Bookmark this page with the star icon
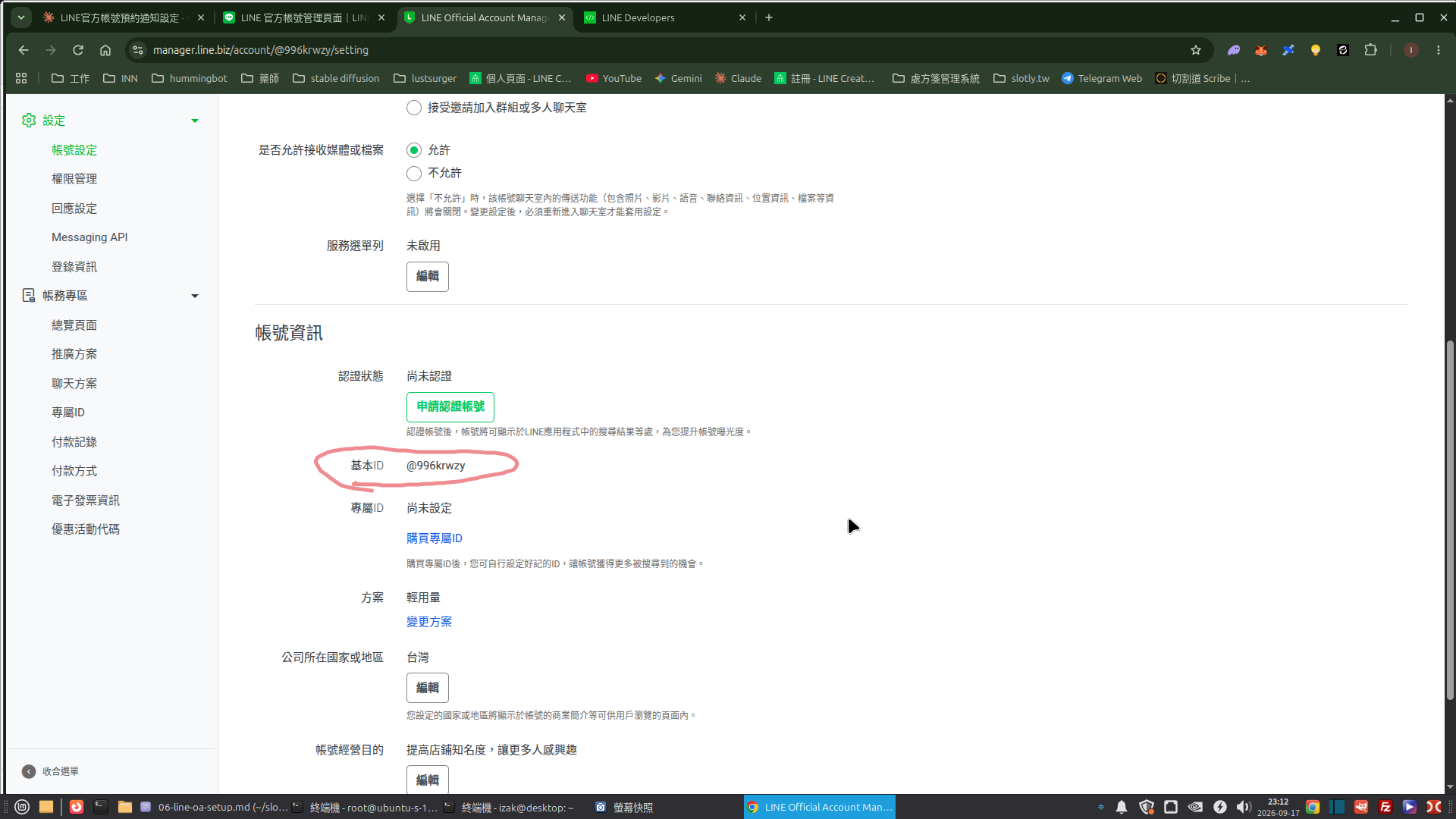The width and height of the screenshot is (1456, 819). [1196, 50]
